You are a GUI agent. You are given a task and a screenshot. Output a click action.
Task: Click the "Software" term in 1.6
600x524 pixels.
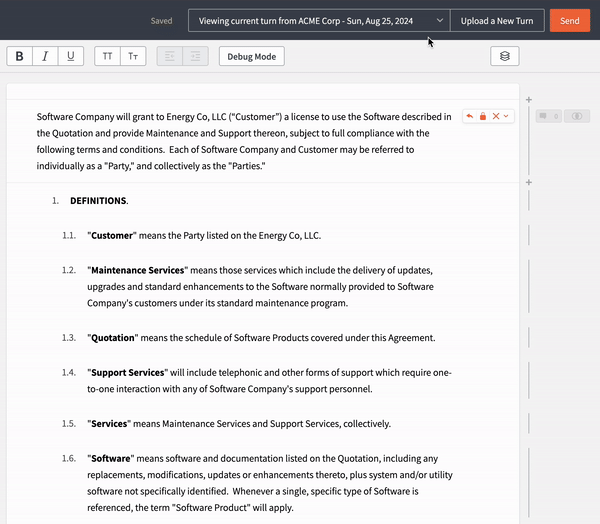(x=111, y=459)
